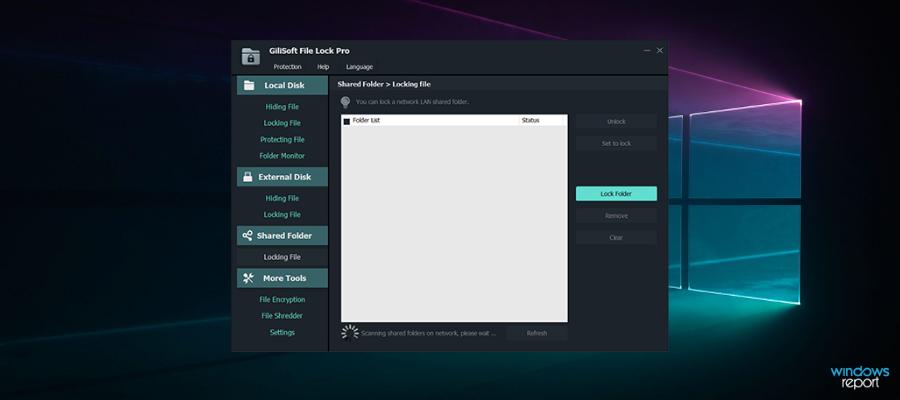Select Hiding File under Local Disk
900x400 pixels.
coord(282,106)
